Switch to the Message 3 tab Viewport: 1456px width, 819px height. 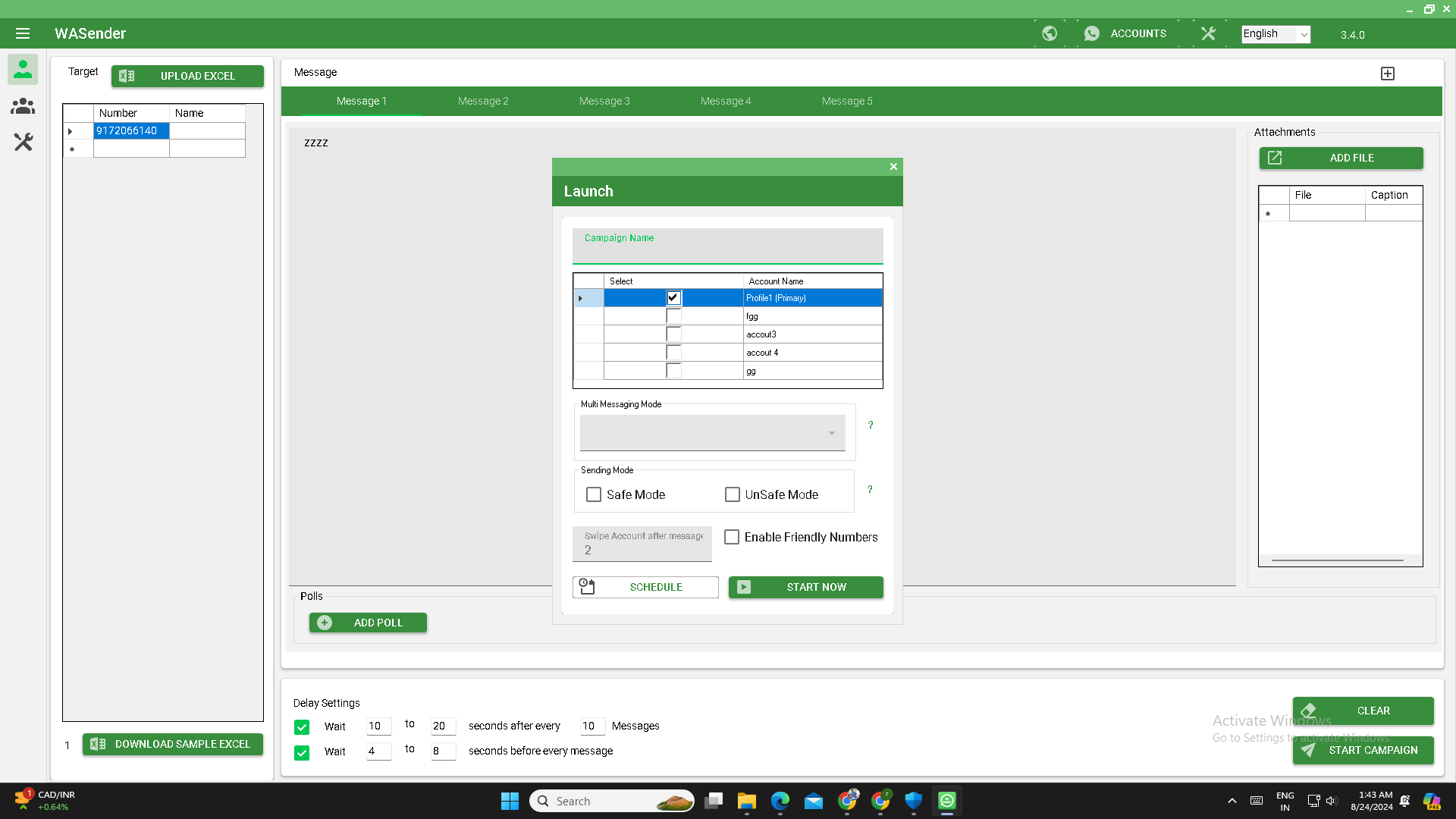tap(604, 101)
